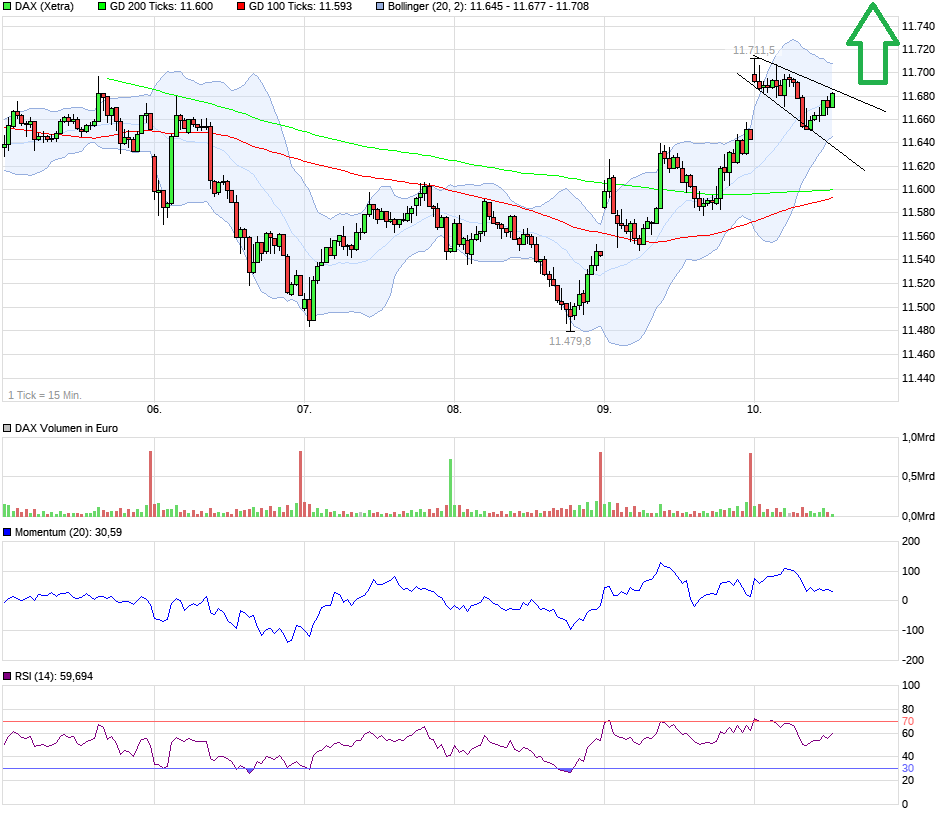The height and width of the screenshot is (814, 940).
Task: Click the price axis value '11.740'
Action: [918, 26]
